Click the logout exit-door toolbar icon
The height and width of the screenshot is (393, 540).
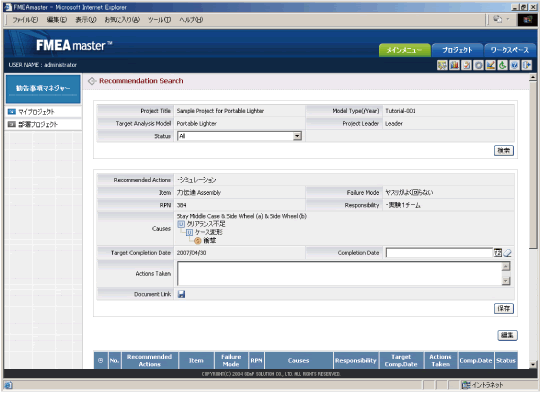pos(527,65)
